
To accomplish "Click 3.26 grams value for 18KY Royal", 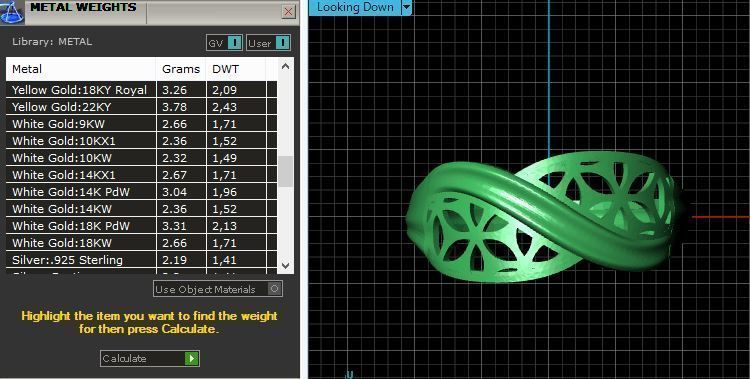I will [175, 90].
